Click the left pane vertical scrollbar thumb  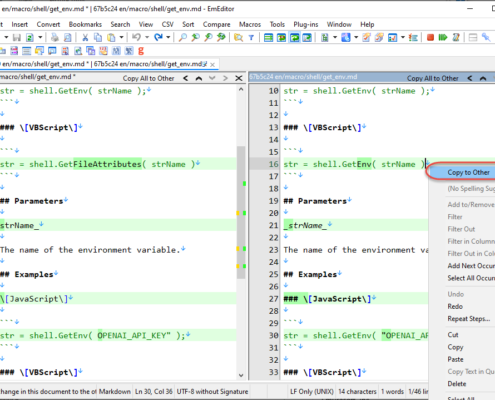coord(241,212)
